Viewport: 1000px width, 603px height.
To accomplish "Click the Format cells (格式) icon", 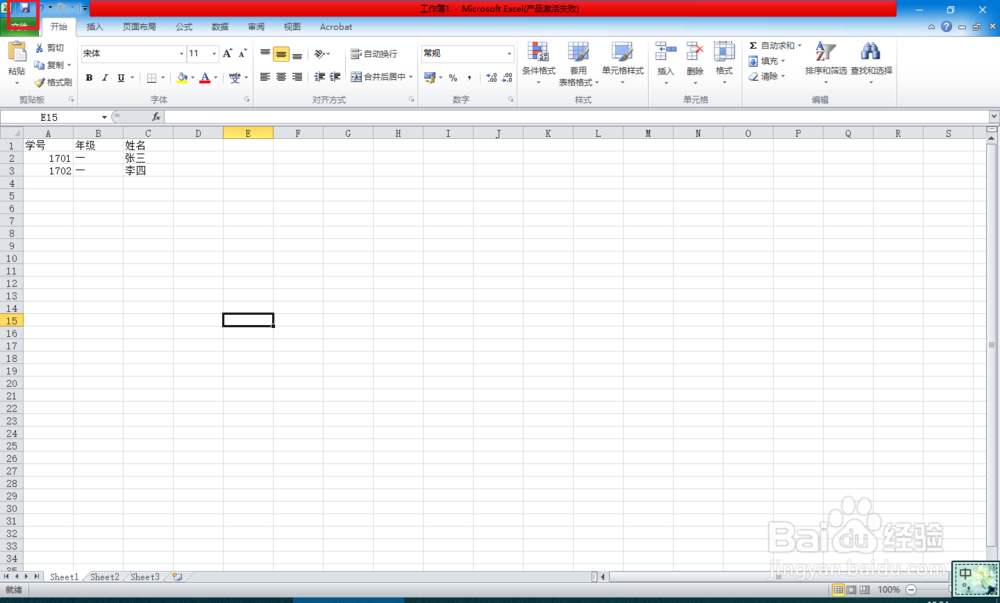I will pos(724,52).
